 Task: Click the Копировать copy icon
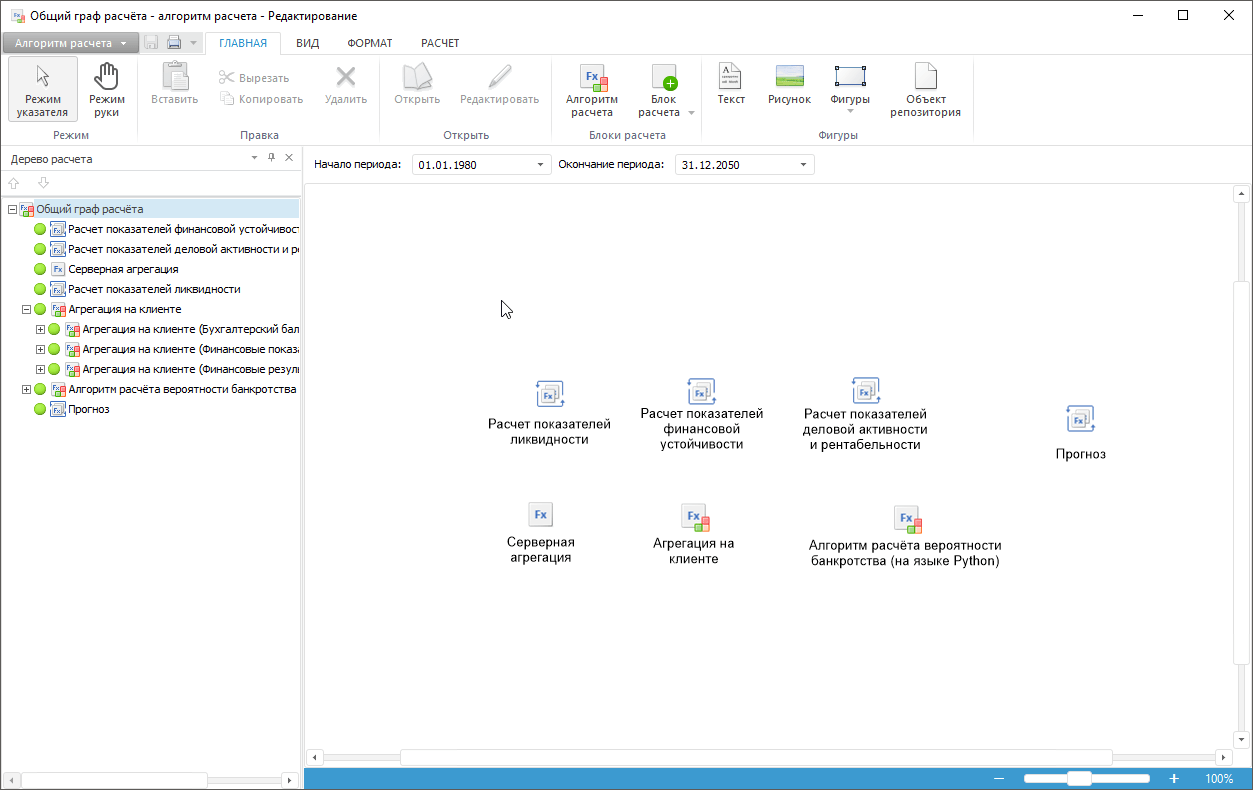226,99
